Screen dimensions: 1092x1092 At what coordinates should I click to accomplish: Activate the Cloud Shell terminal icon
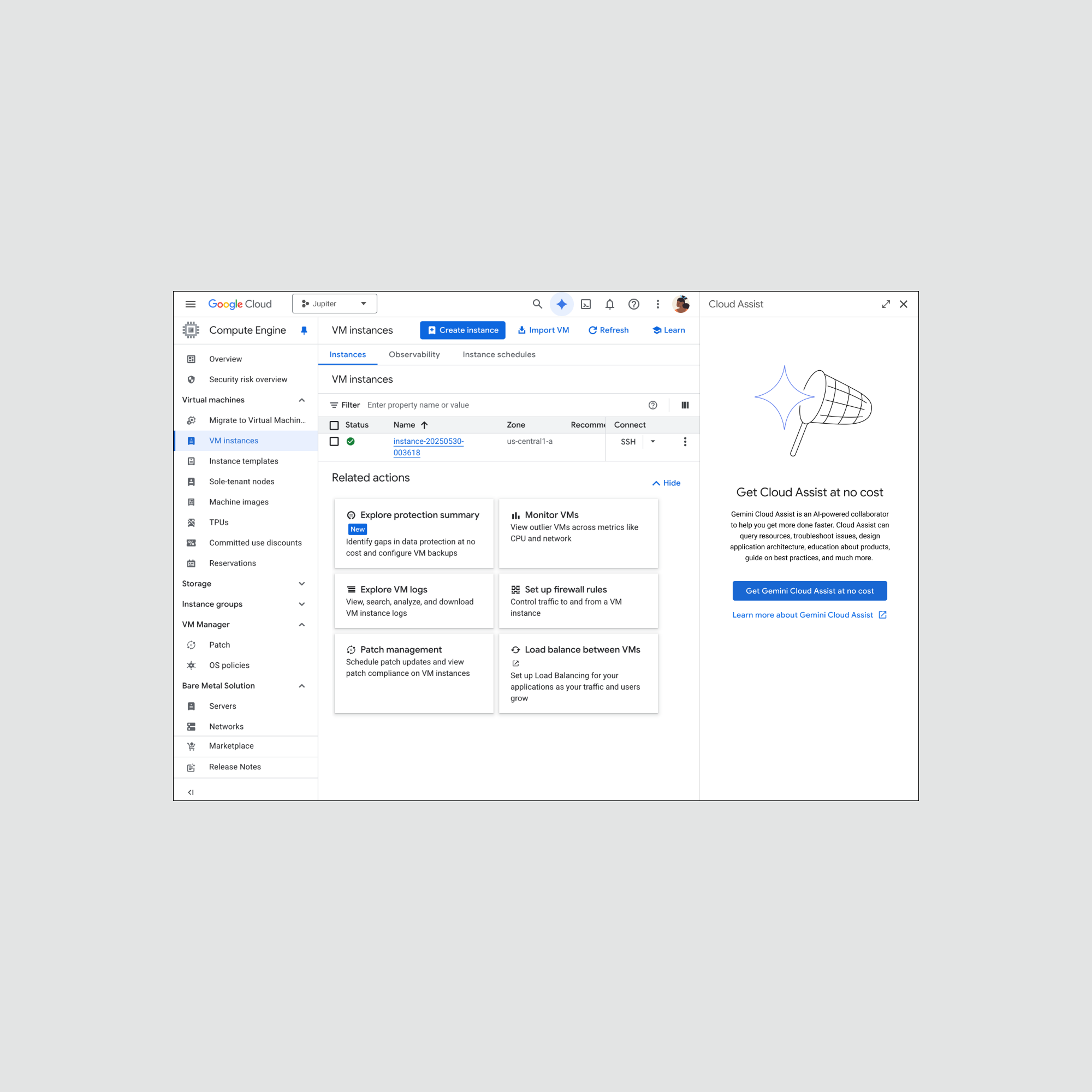coord(585,304)
